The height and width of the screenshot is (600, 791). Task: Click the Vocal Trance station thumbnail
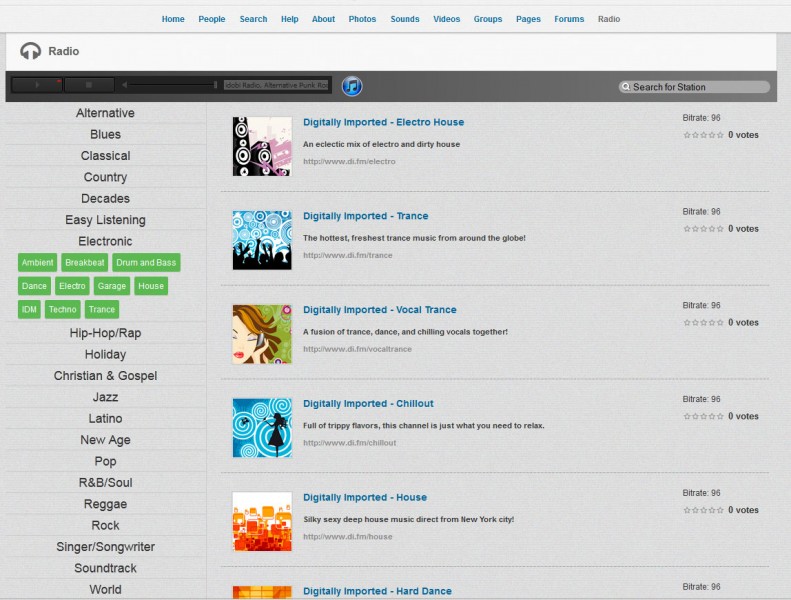point(262,334)
